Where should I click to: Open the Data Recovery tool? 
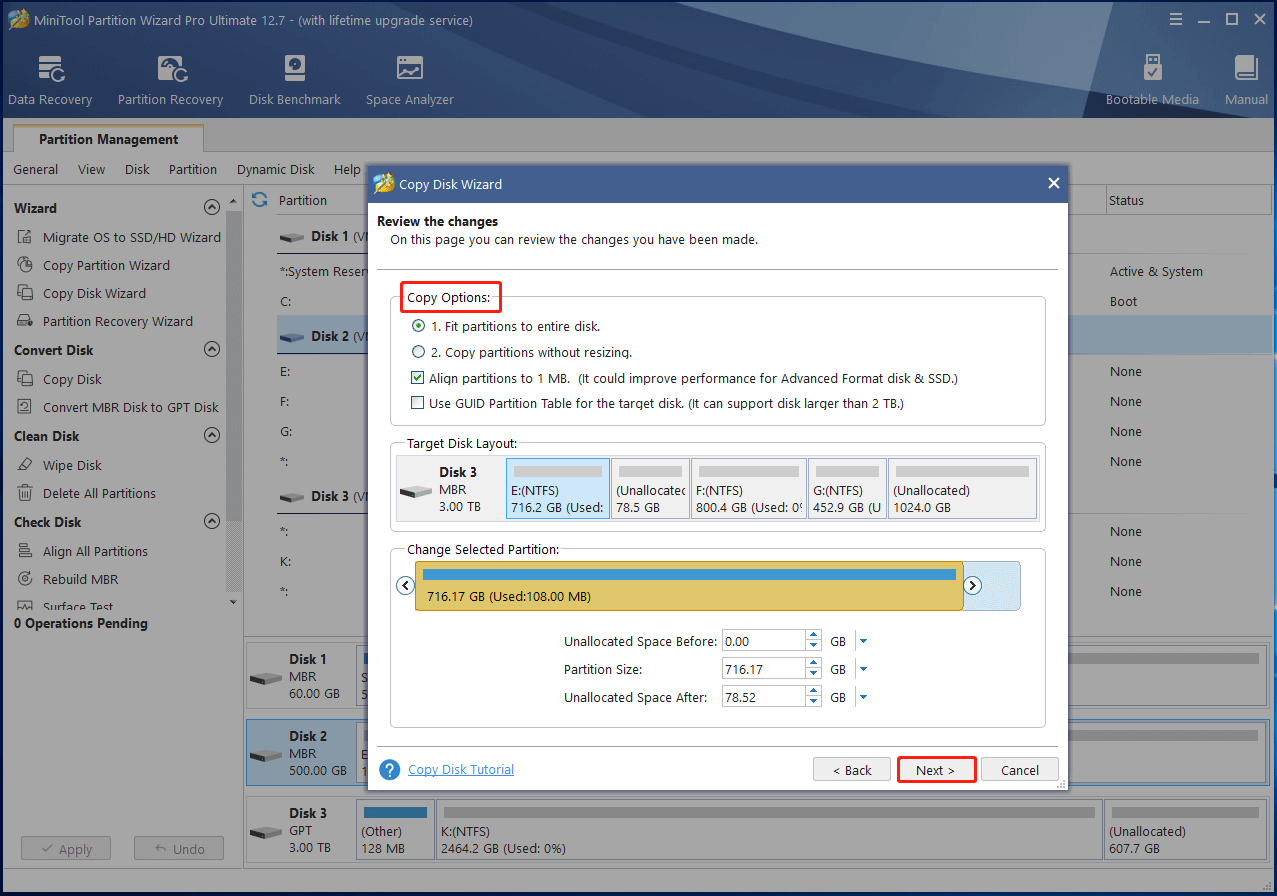click(x=50, y=81)
